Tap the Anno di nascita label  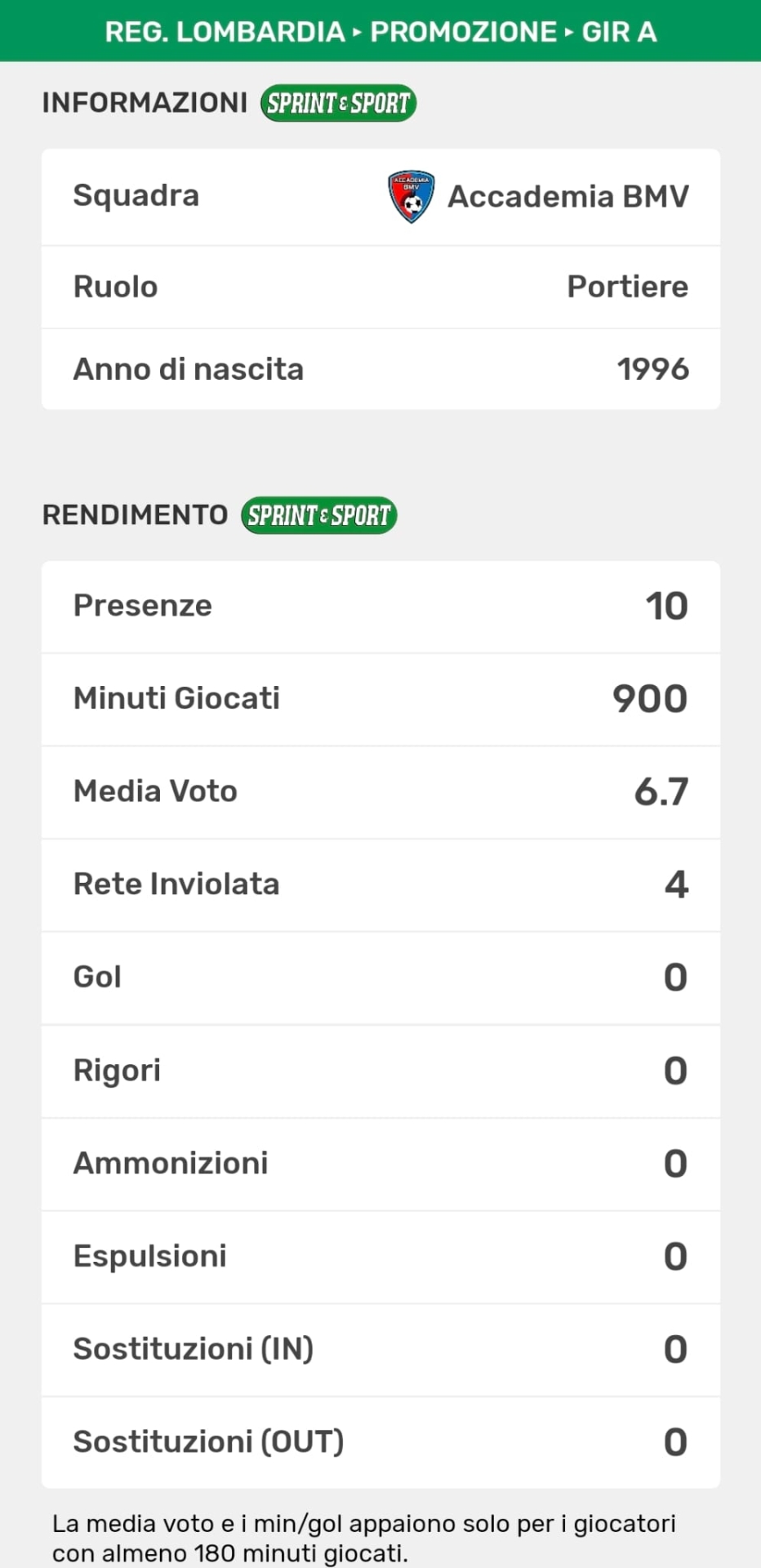189,369
